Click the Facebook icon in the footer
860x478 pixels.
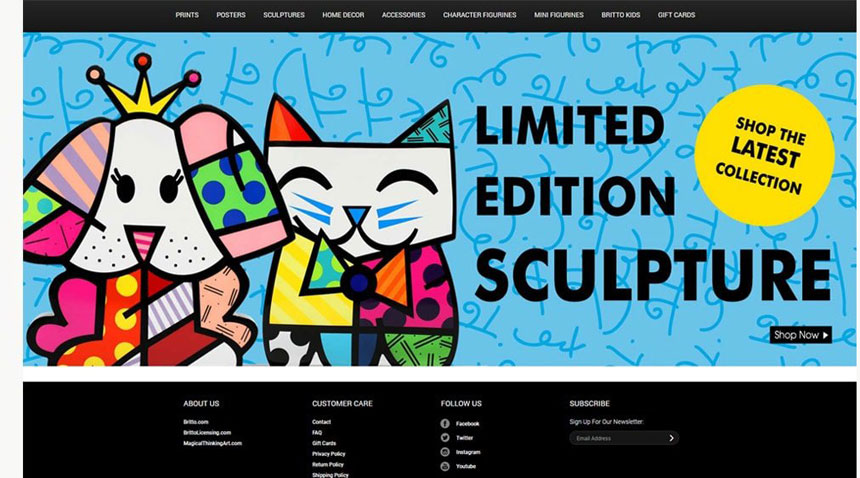(445, 423)
